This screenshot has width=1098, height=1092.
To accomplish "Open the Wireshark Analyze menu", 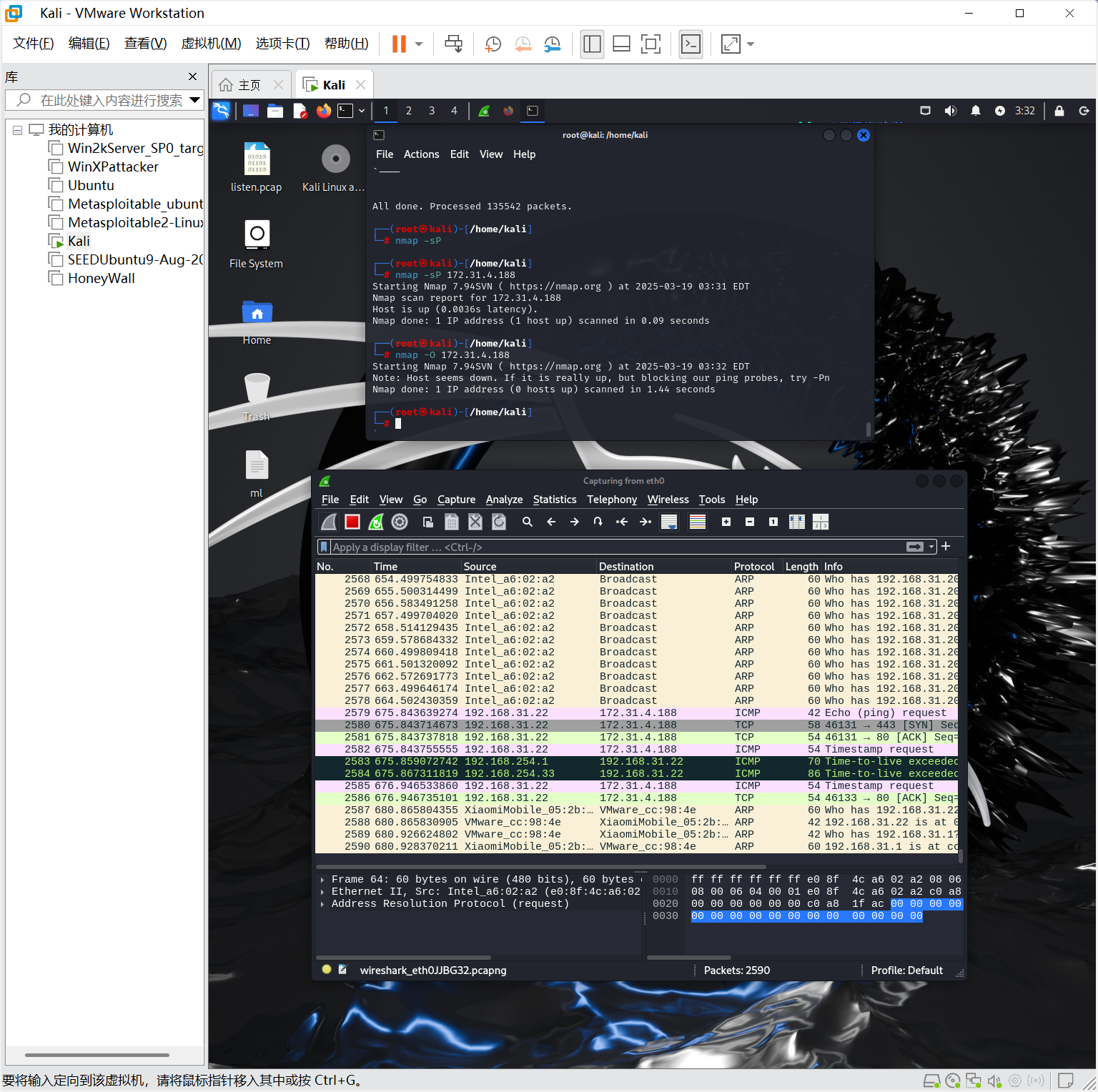I will tap(504, 500).
